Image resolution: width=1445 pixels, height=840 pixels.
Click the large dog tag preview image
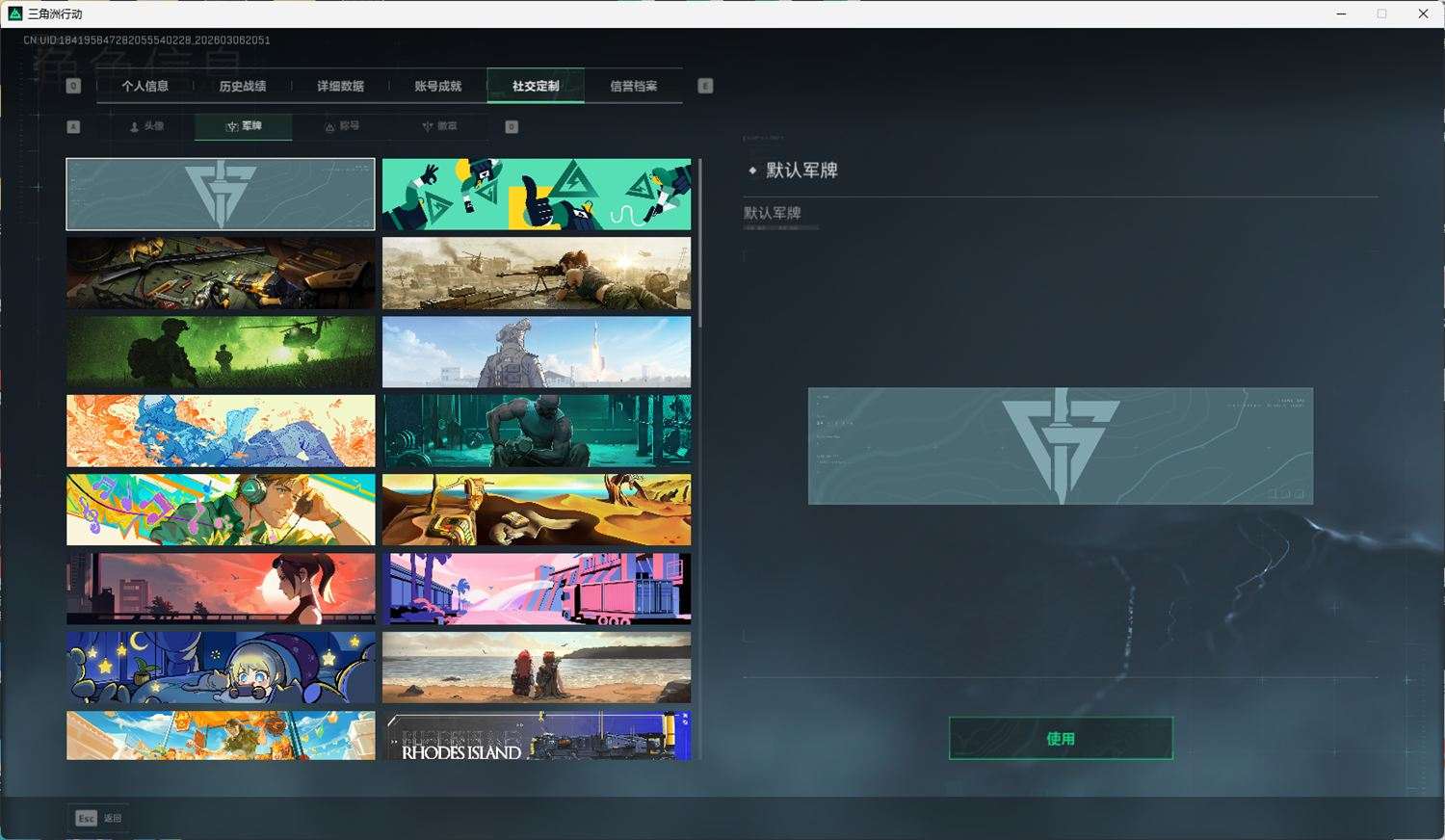pos(1061,446)
